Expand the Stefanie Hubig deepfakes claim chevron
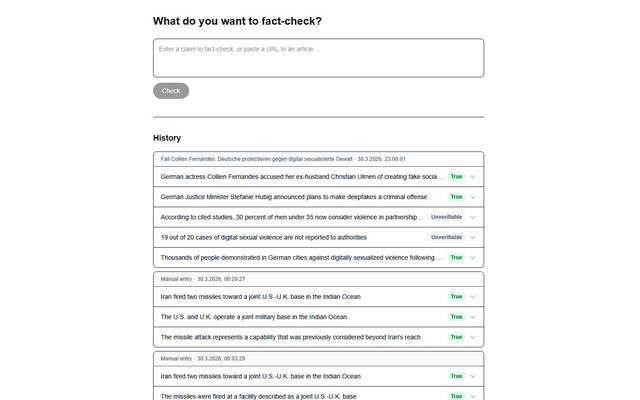This screenshot has width=640, height=400. coord(473,197)
